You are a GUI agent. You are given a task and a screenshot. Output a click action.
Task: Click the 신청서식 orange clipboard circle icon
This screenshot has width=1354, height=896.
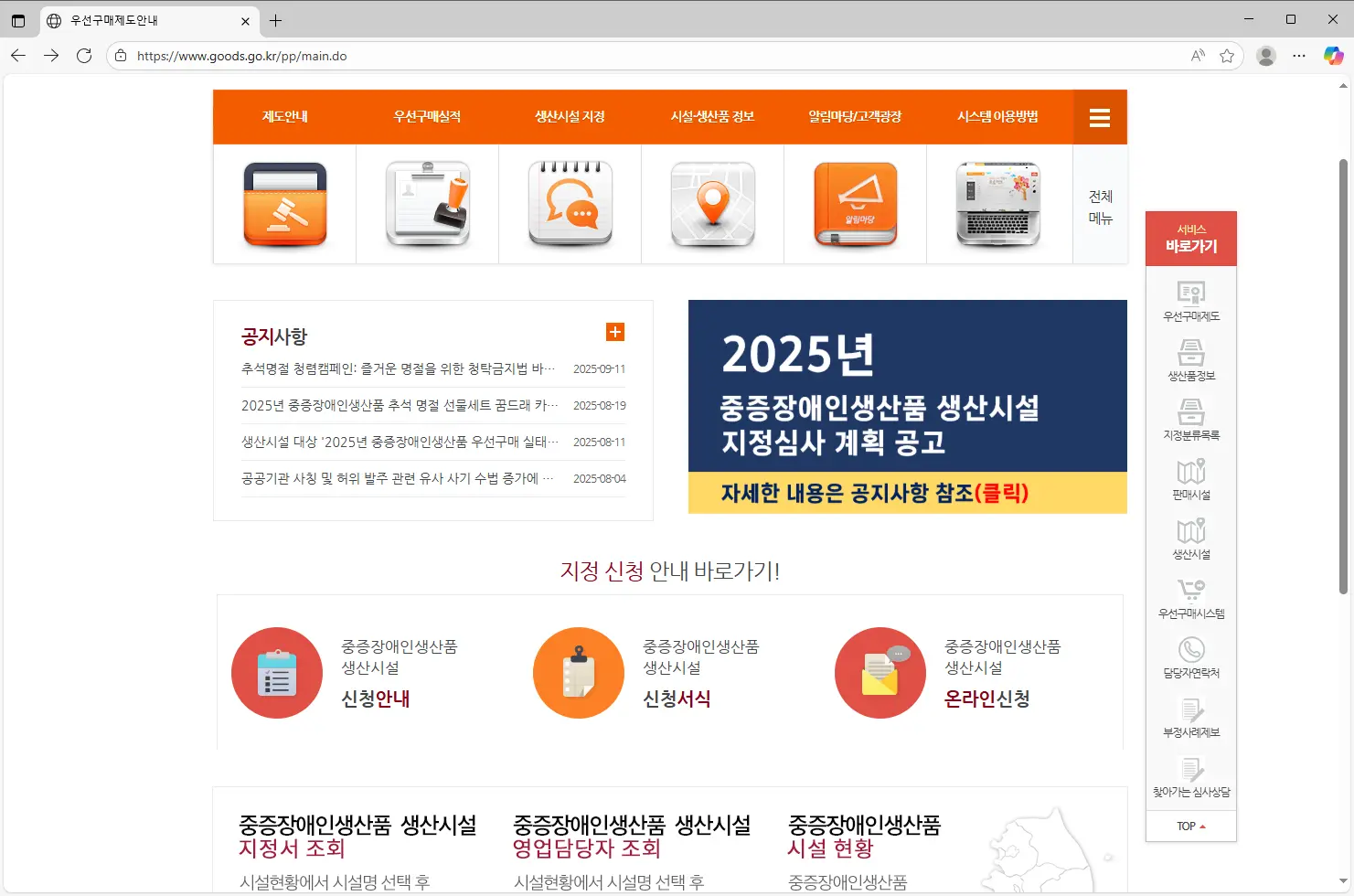pos(579,673)
